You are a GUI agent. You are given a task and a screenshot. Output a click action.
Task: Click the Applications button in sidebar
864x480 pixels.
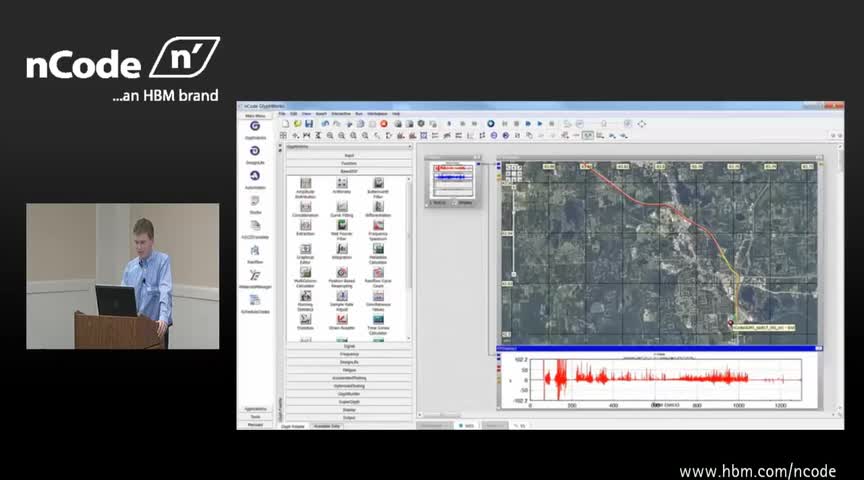coord(255,409)
